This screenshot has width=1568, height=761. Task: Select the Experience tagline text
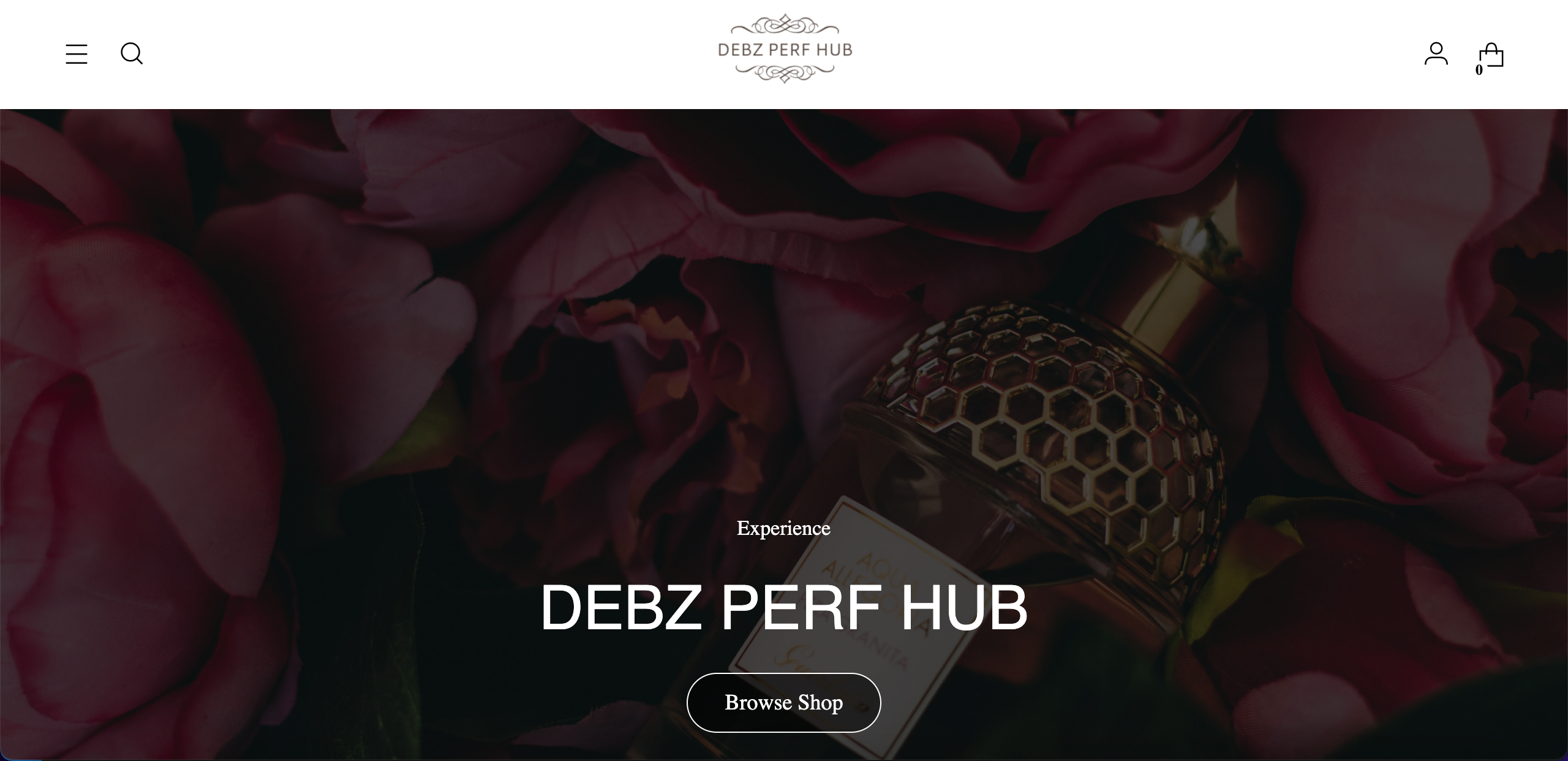783,528
